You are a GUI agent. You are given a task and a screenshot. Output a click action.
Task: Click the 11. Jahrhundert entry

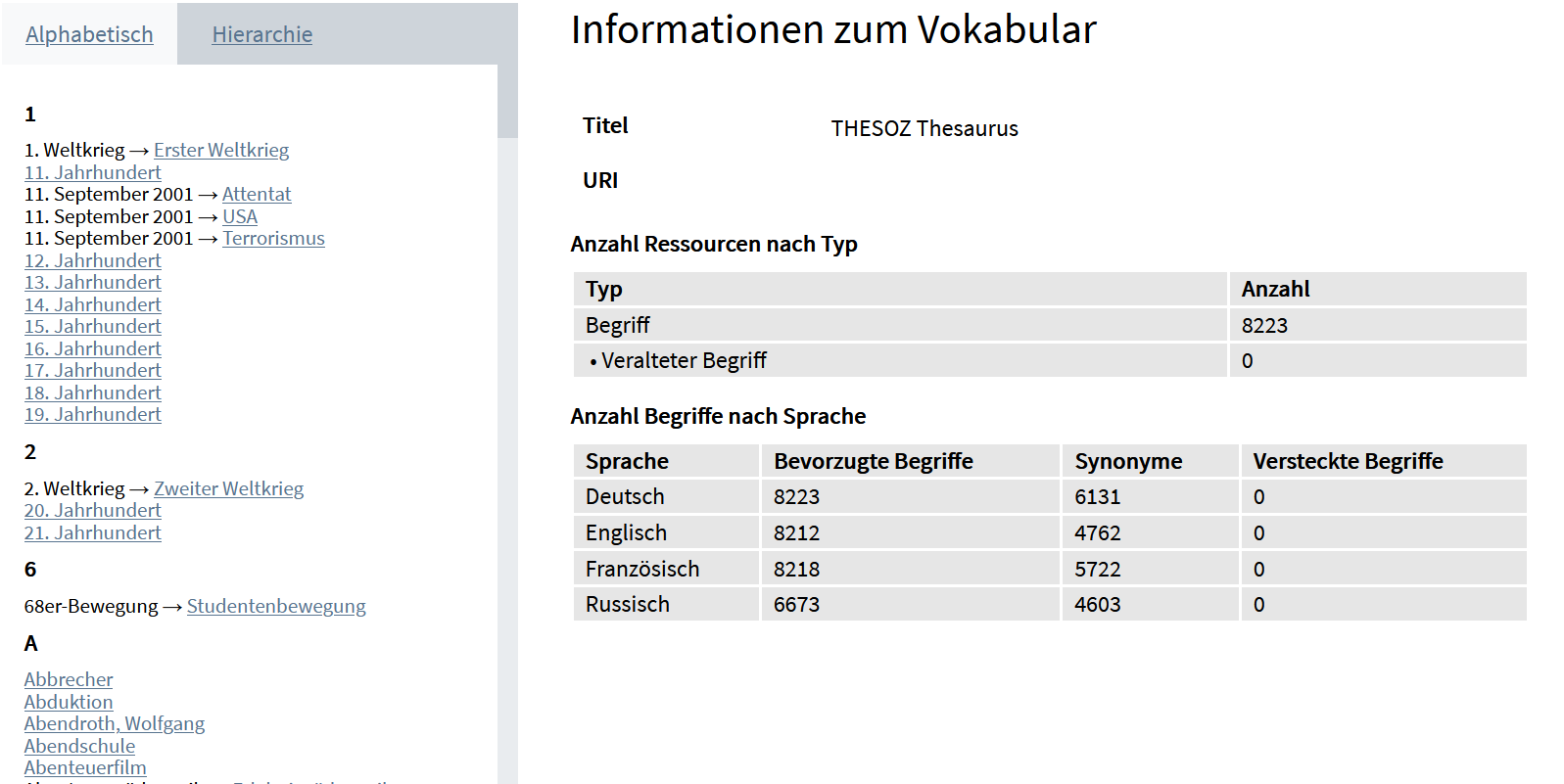93,173
